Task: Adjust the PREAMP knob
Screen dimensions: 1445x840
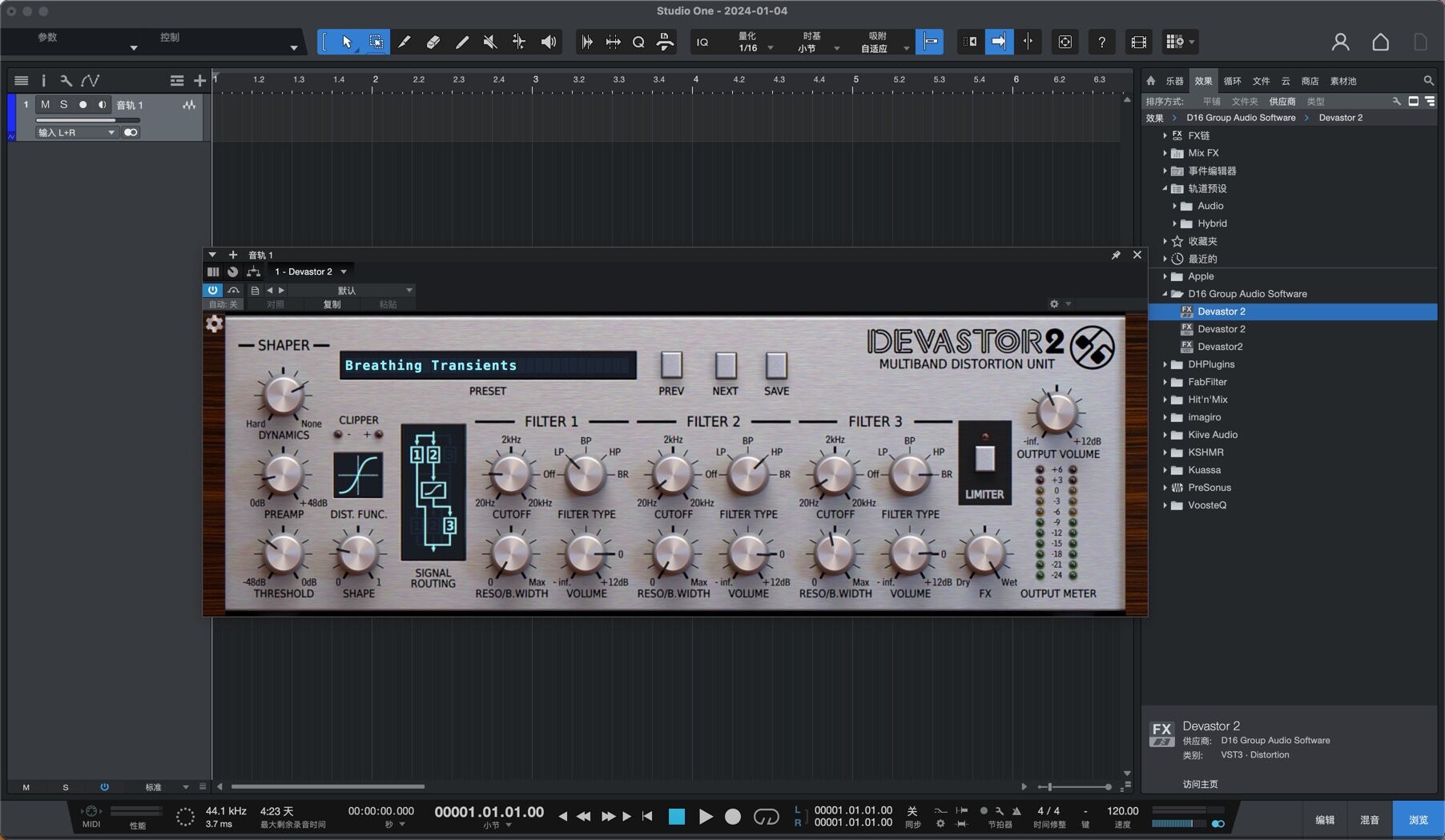Action: (x=283, y=474)
